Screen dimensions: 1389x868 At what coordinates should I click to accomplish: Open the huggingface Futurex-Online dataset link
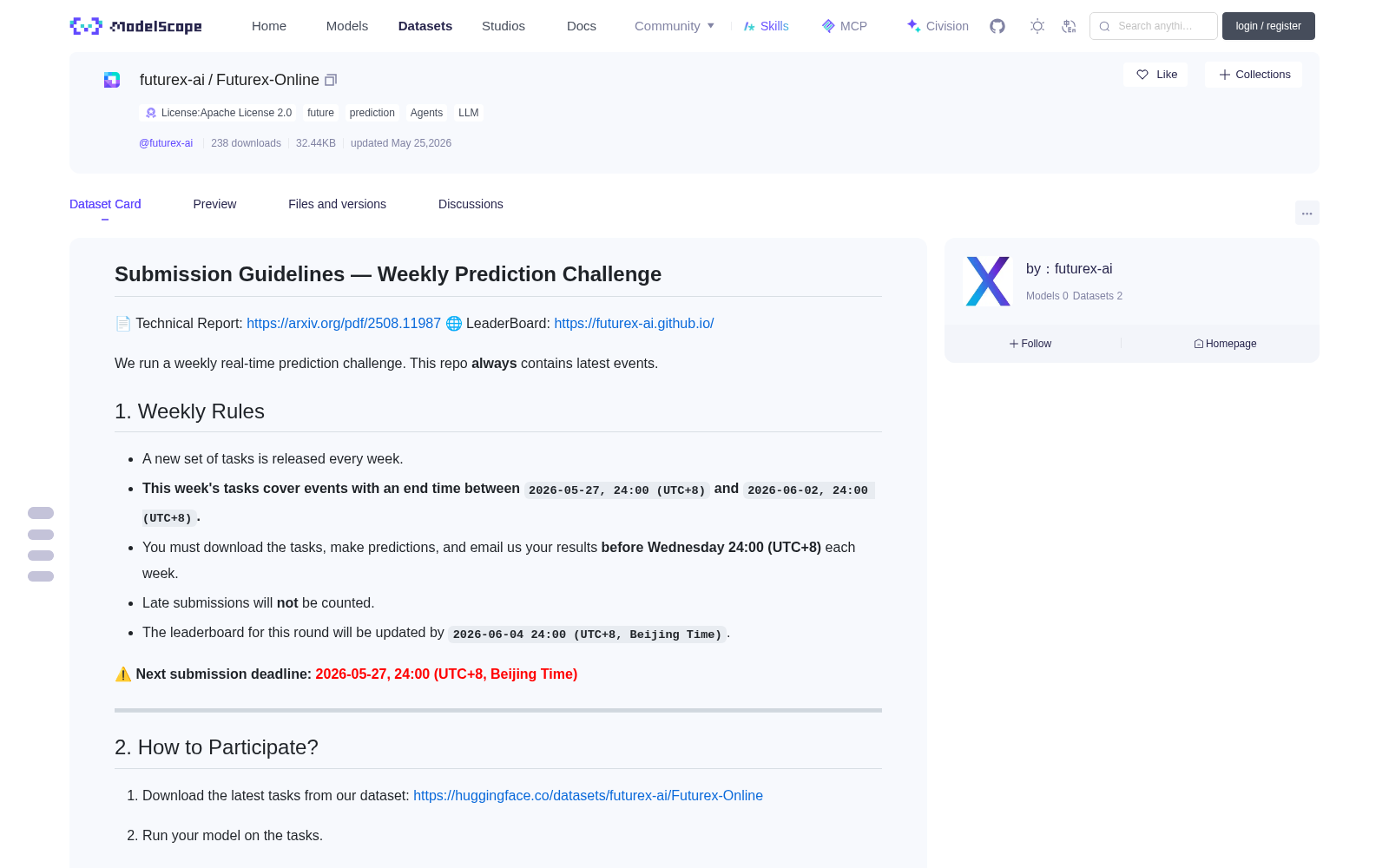[588, 795]
